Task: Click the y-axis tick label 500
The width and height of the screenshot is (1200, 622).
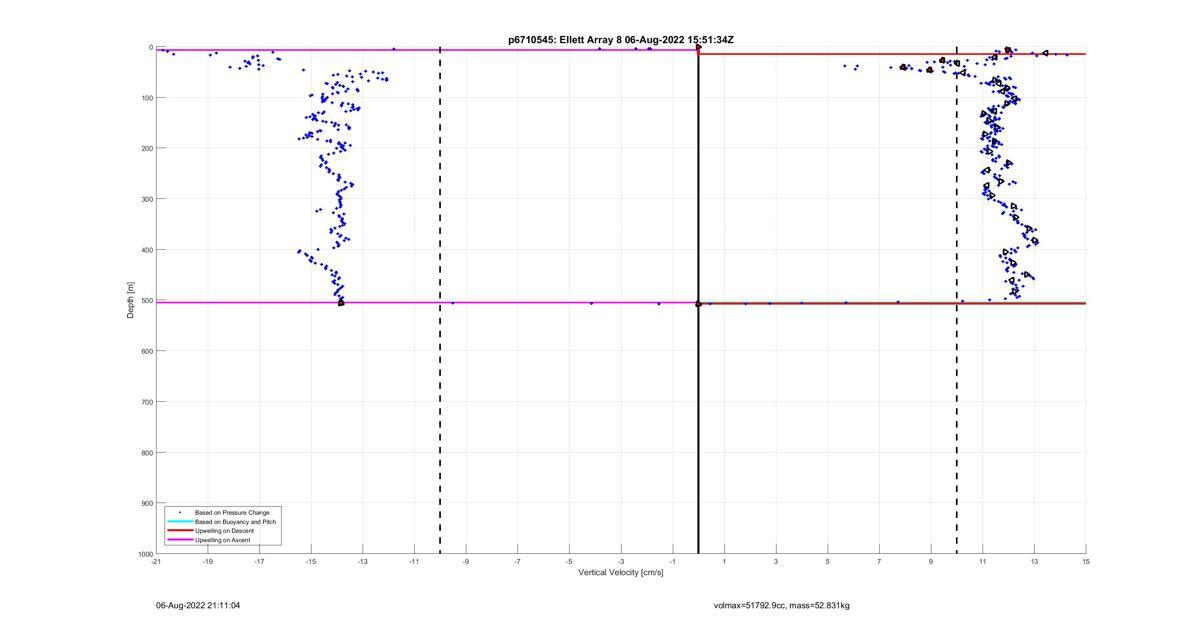Action: (146, 300)
